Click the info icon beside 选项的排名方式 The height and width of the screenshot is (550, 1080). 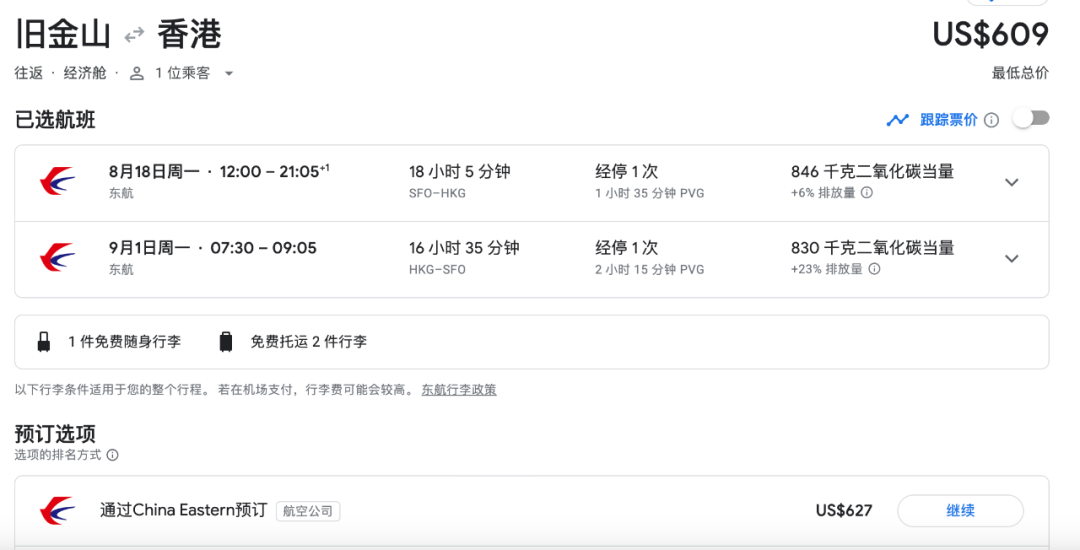[113, 455]
